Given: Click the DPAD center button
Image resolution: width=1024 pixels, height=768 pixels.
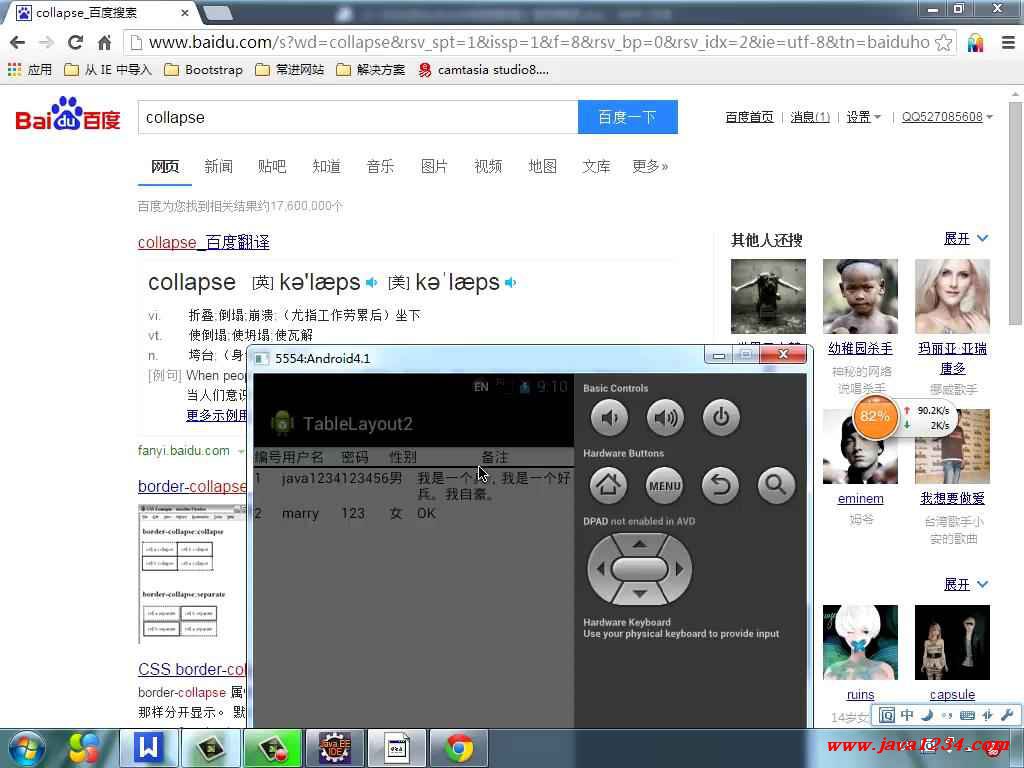Looking at the screenshot, I should 640,569.
